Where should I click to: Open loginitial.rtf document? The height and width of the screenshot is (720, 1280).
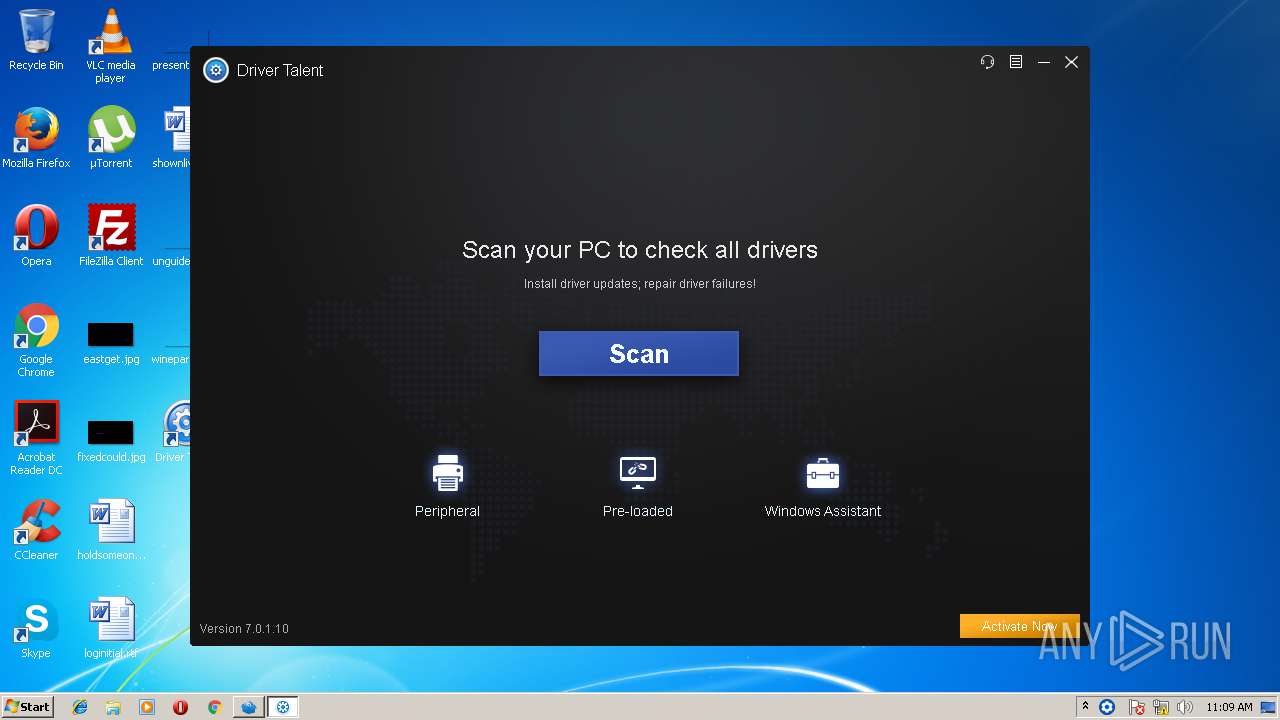point(111,628)
